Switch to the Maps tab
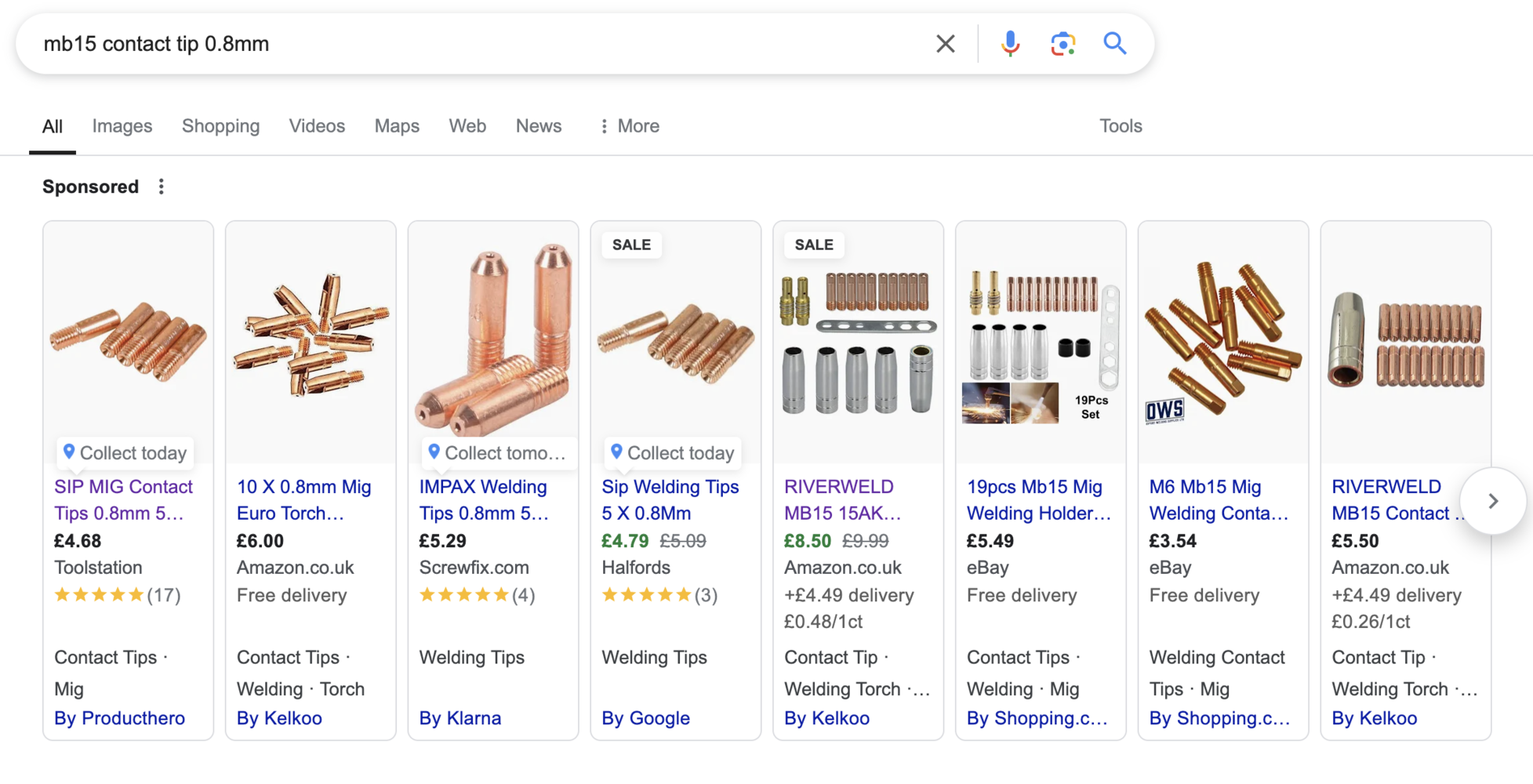The height and width of the screenshot is (784, 1533). pos(397,126)
